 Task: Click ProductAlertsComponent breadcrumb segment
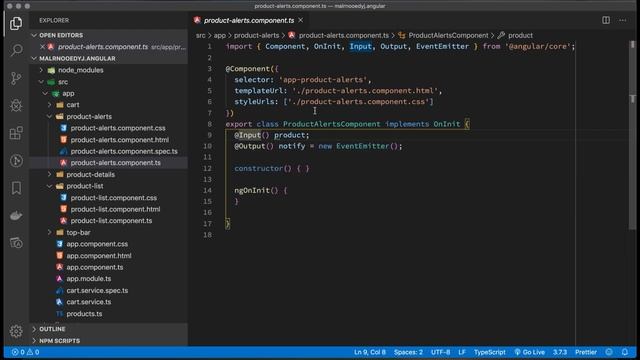[443, 36]
